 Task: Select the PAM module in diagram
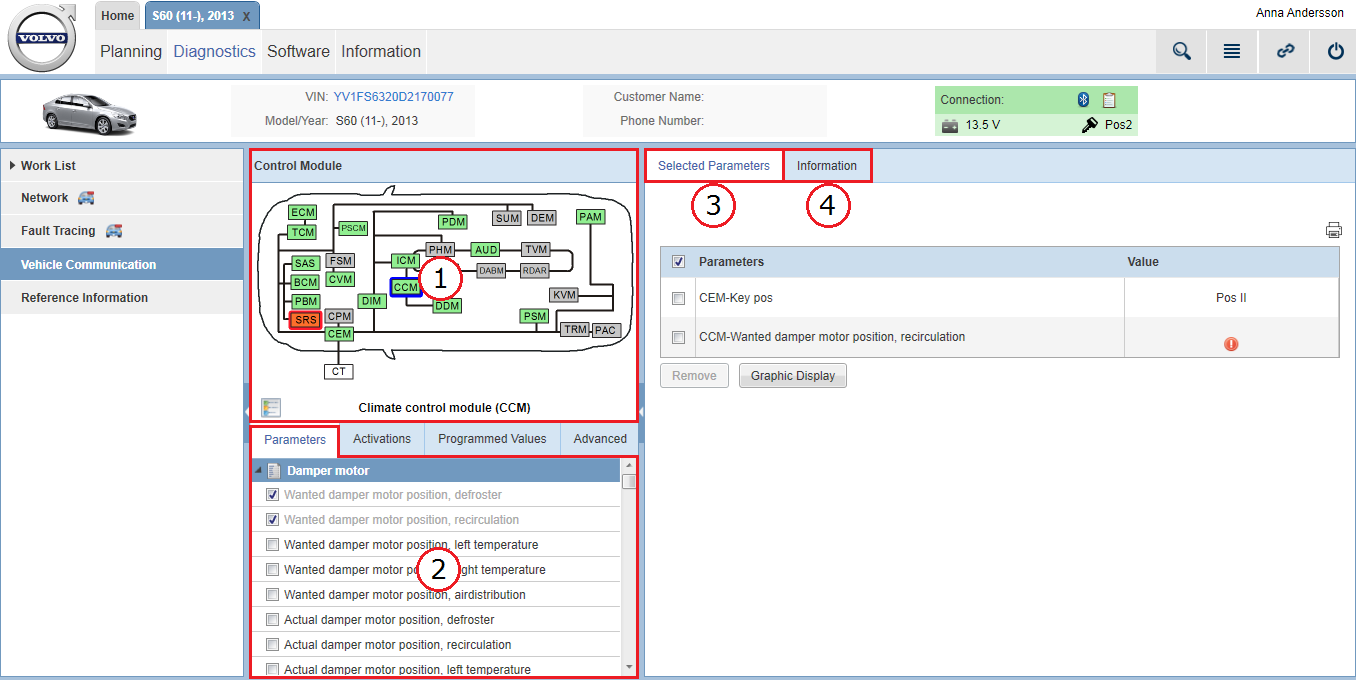tap(590, 217)
